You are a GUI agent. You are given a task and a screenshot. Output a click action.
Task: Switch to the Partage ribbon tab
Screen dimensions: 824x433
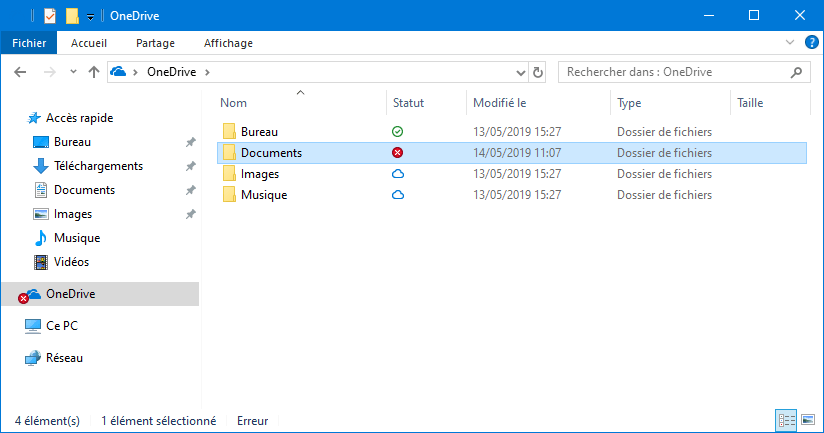pyautogui.click(x=155, y=43)
